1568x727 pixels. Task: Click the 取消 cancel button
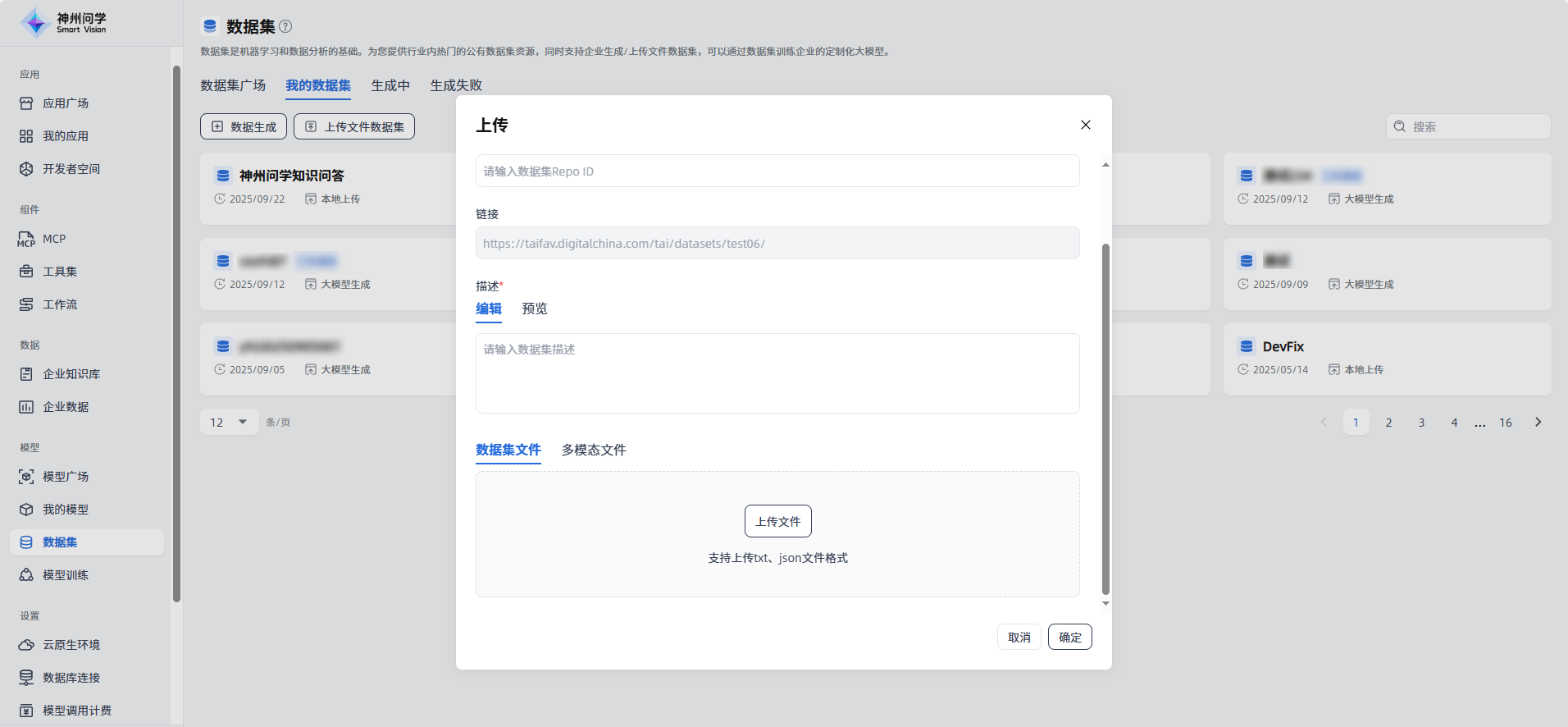coord(1019,637)
